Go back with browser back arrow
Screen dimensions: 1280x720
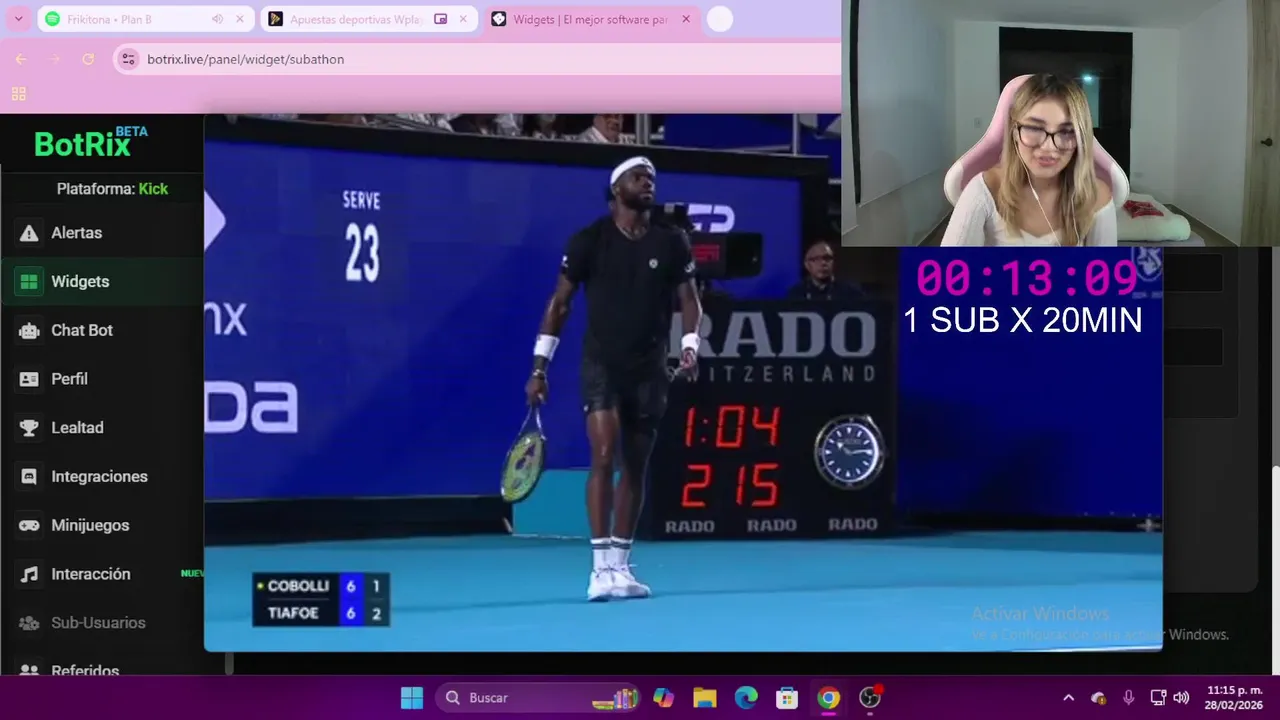(x=21, y=59)
